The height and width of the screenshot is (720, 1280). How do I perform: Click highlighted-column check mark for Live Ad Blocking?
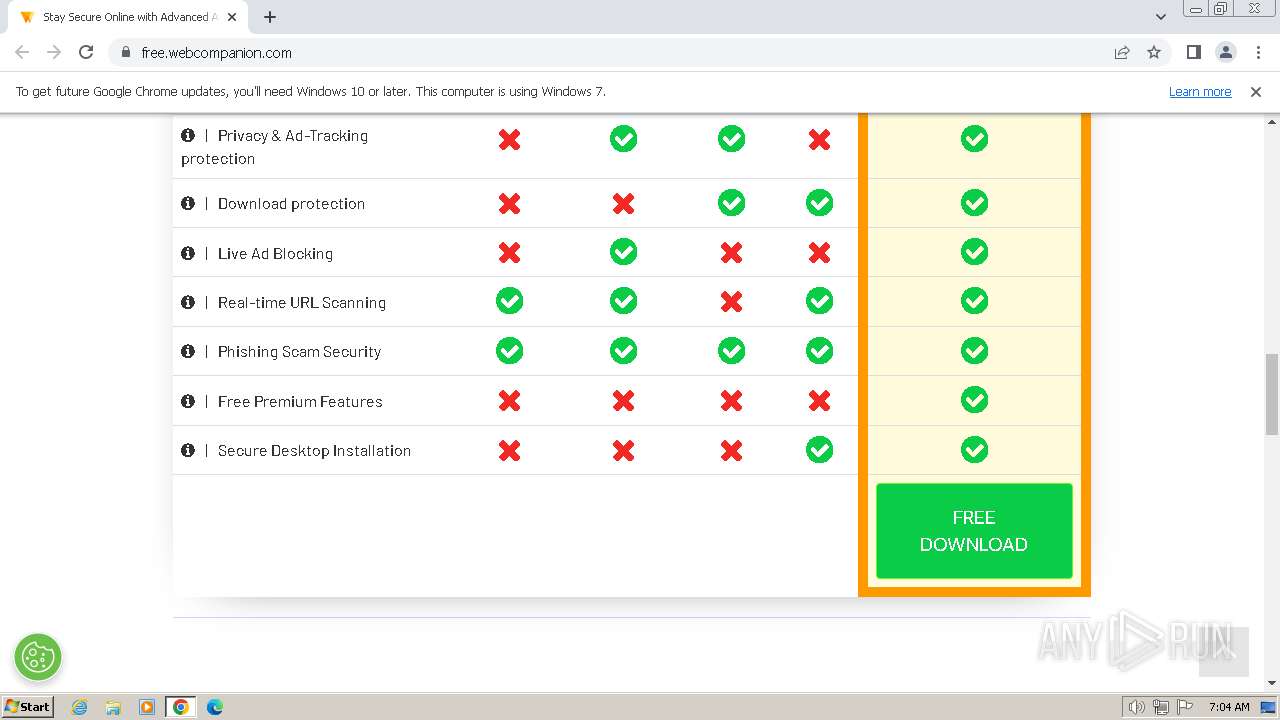974,252
